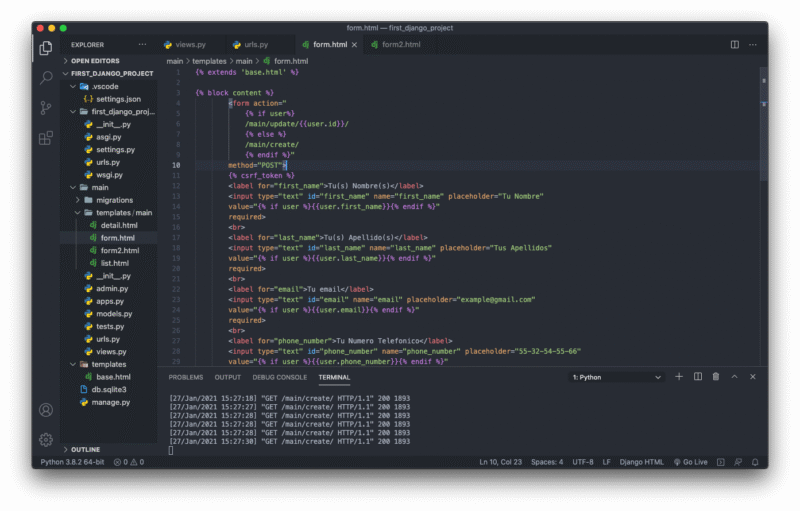Switch to the PROBLEMS panel tab
Image resolution: width=800 pixels, height=511 pixels.
[x=186, y=377]
